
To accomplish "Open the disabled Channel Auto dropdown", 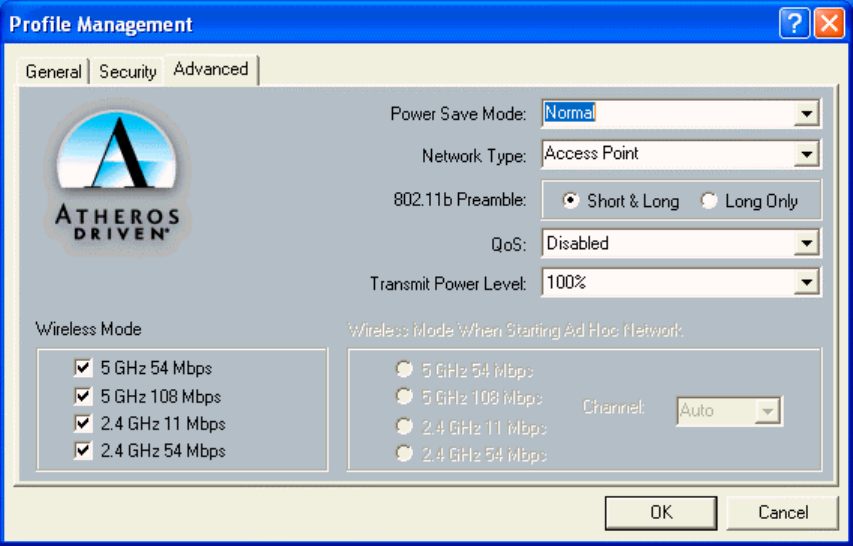I will point(768,411).
